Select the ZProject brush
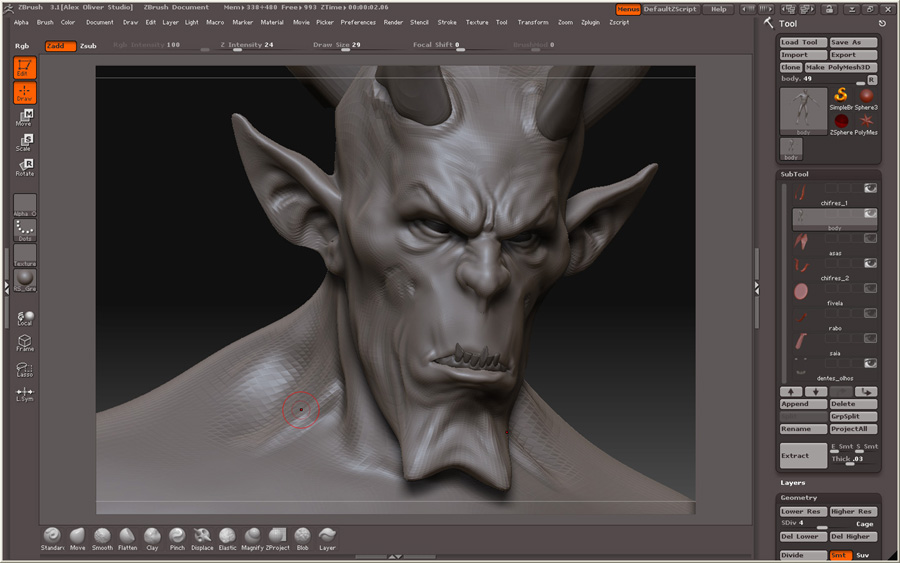This screenshot has height=563, width=900. (x=277, y=539)
